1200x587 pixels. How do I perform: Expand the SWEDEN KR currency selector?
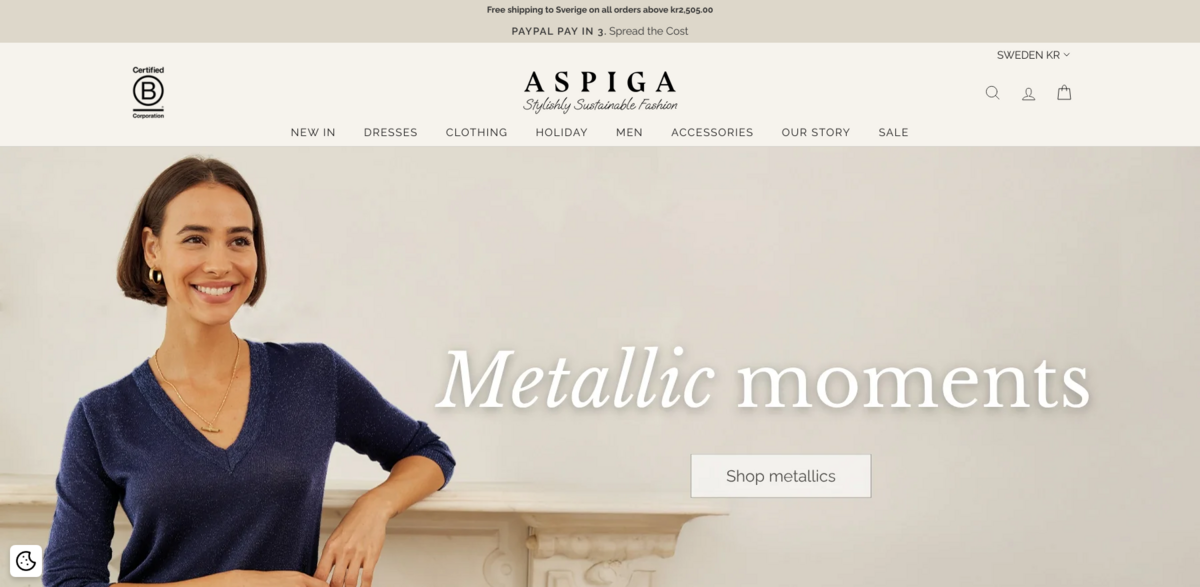[1033, 55]
